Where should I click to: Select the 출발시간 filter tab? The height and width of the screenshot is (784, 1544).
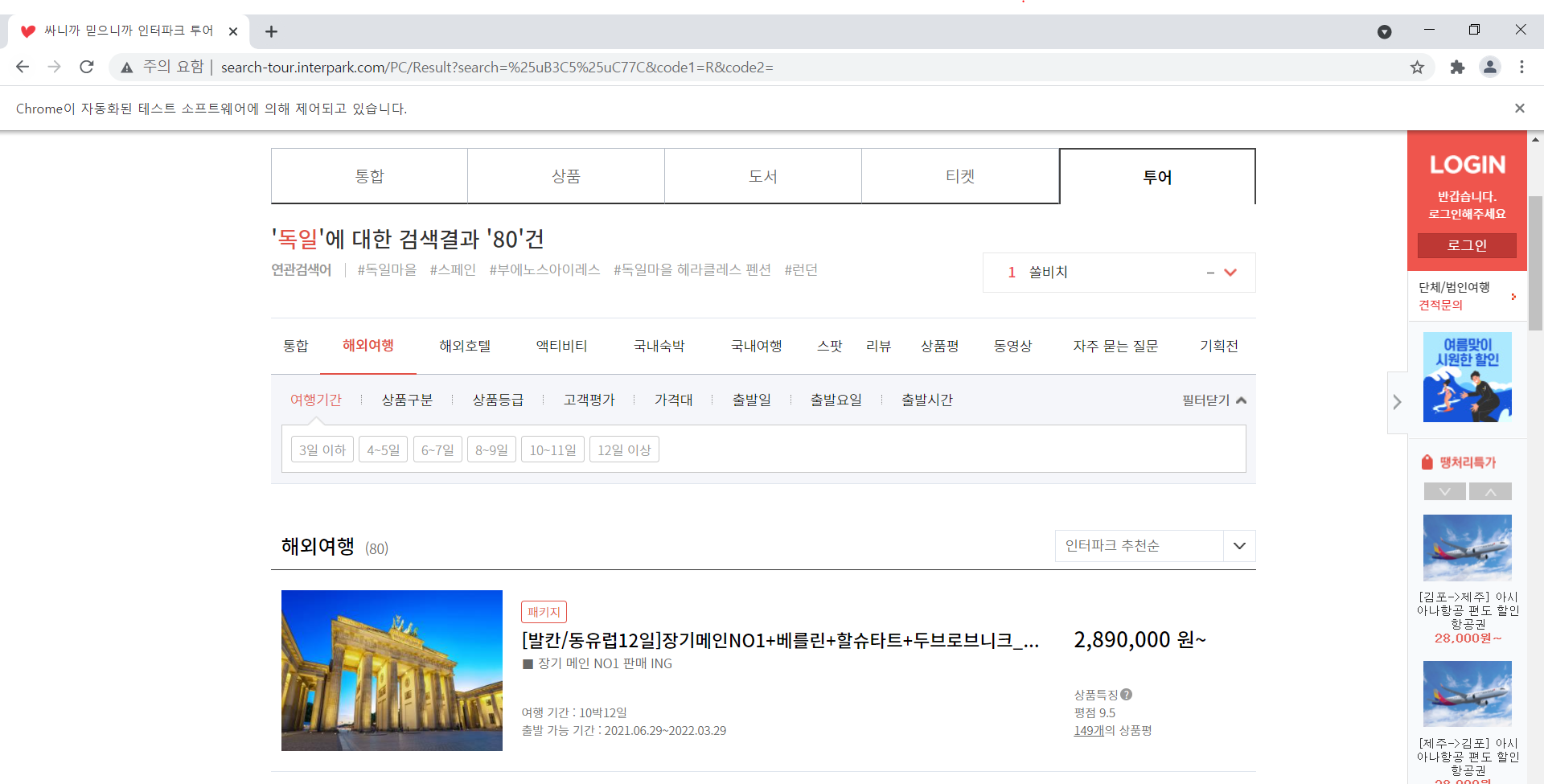click(x=927, y=400)
